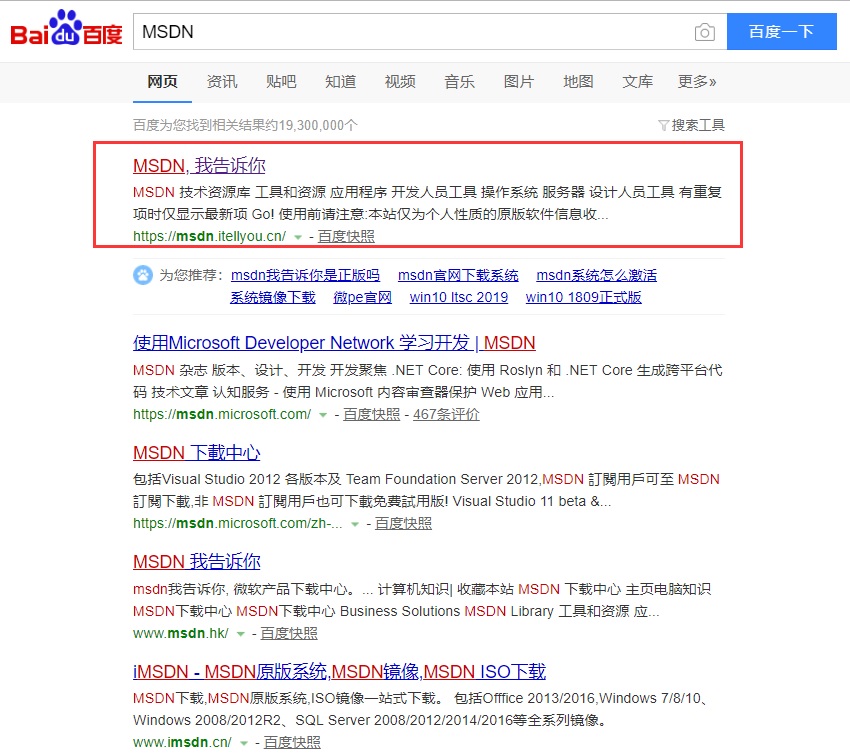Click the Baidu logo
This screenshot has width=850, height=753.
[66, 28]
